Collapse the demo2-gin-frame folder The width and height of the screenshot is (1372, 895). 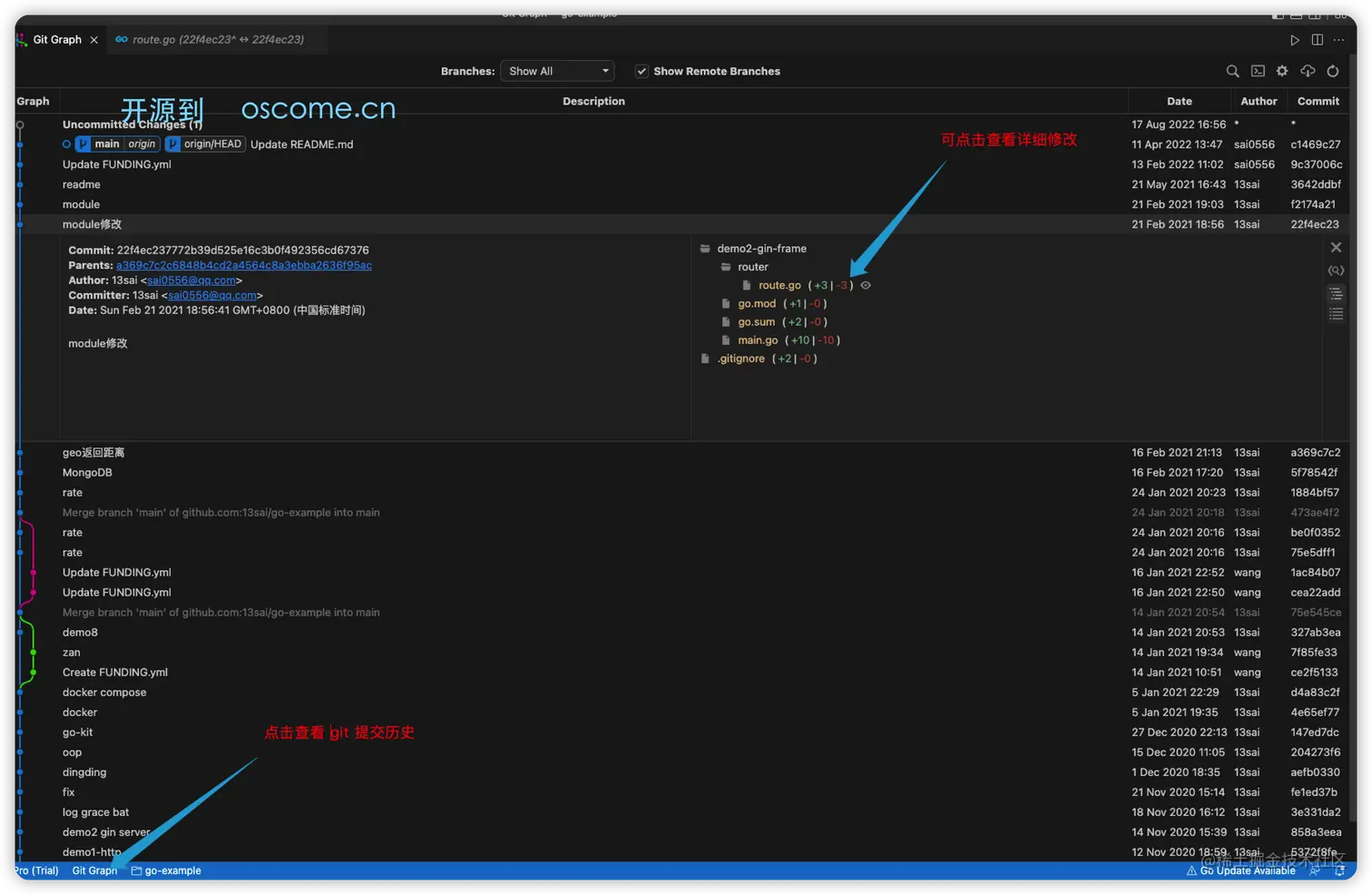pyautogui.click(x=705, y=248)
